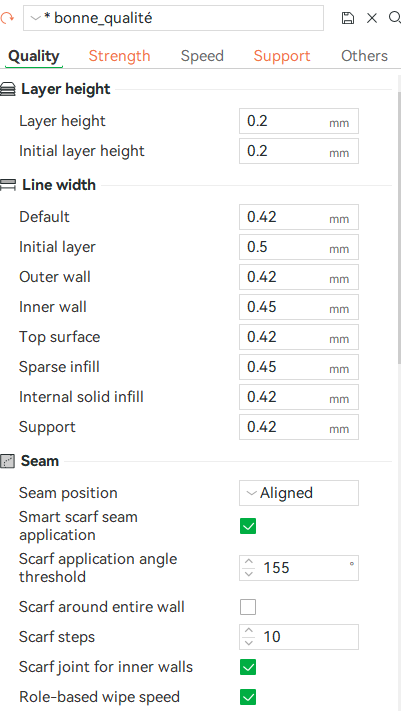Click the settings panel vertical scrollbar
401x711 pixels.
coord(399,222)
